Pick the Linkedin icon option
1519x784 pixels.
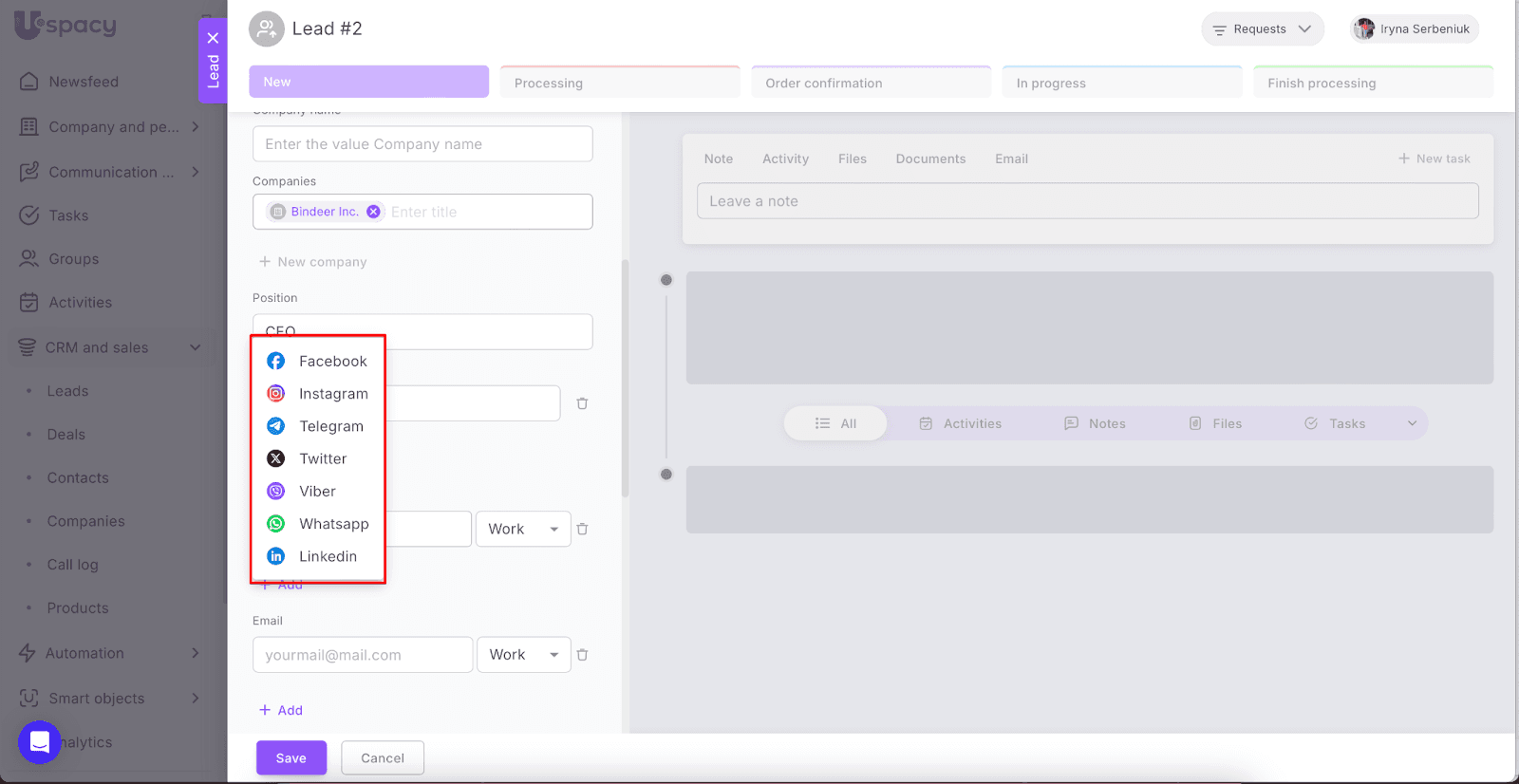(x=276, y=556)
